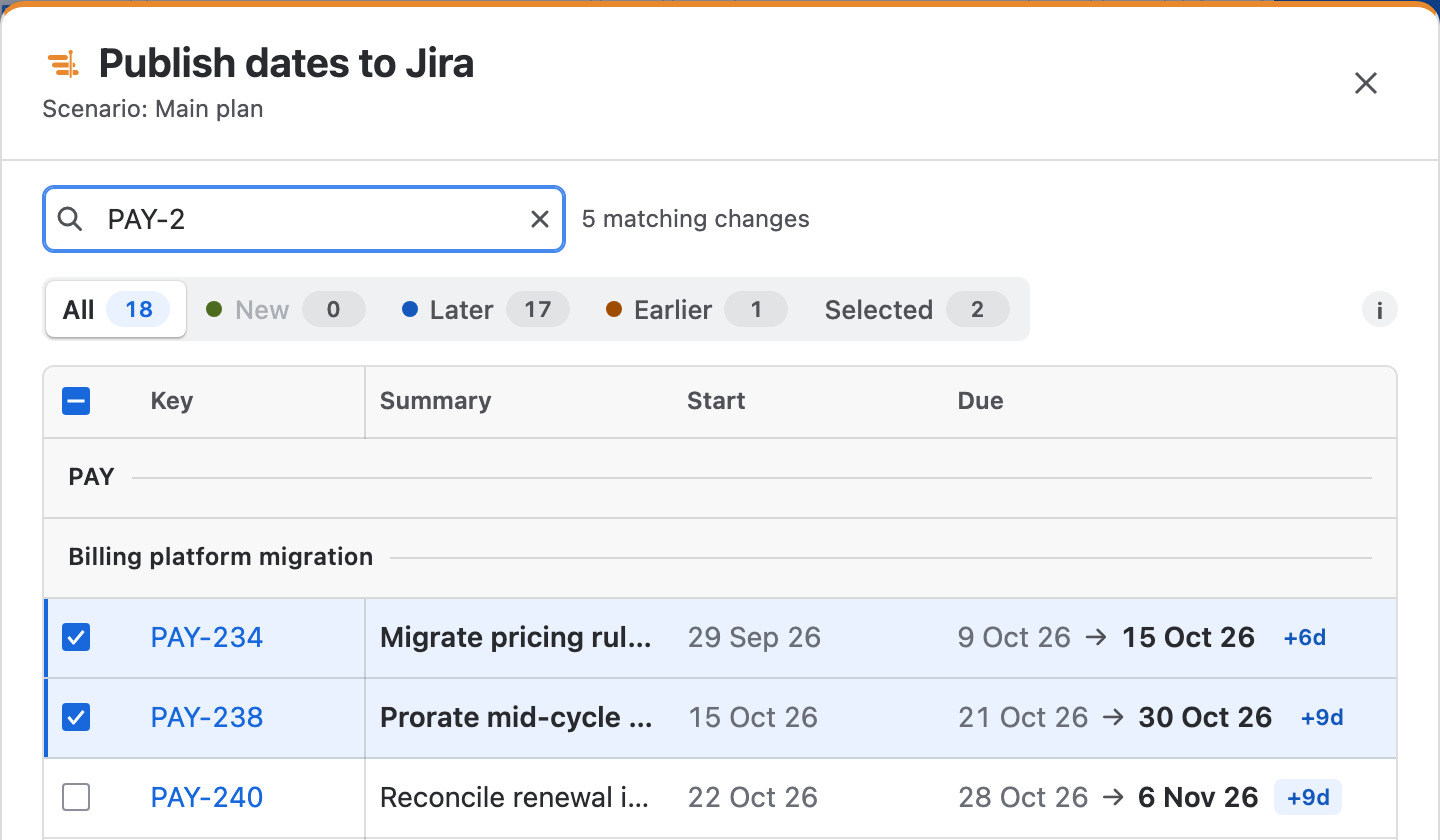Click into the PAY-2 search field

point(304,219)
